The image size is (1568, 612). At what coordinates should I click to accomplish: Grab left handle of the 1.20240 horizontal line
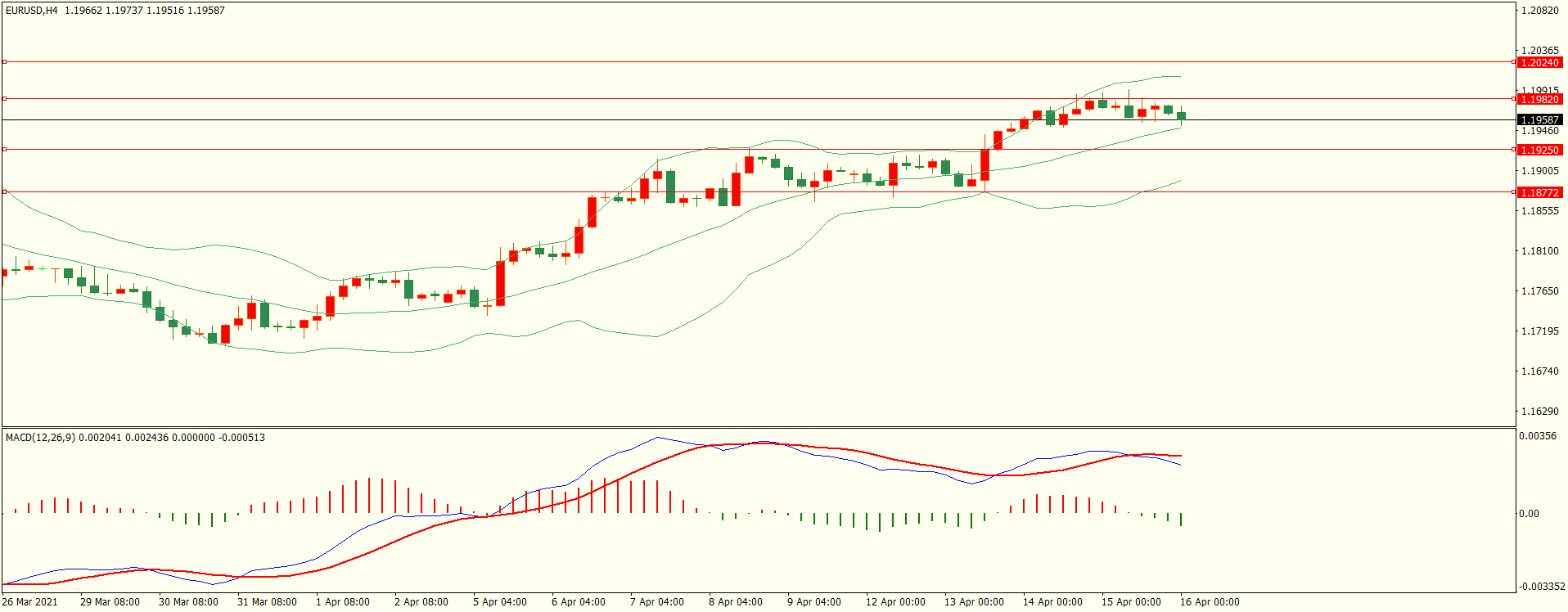4,61
